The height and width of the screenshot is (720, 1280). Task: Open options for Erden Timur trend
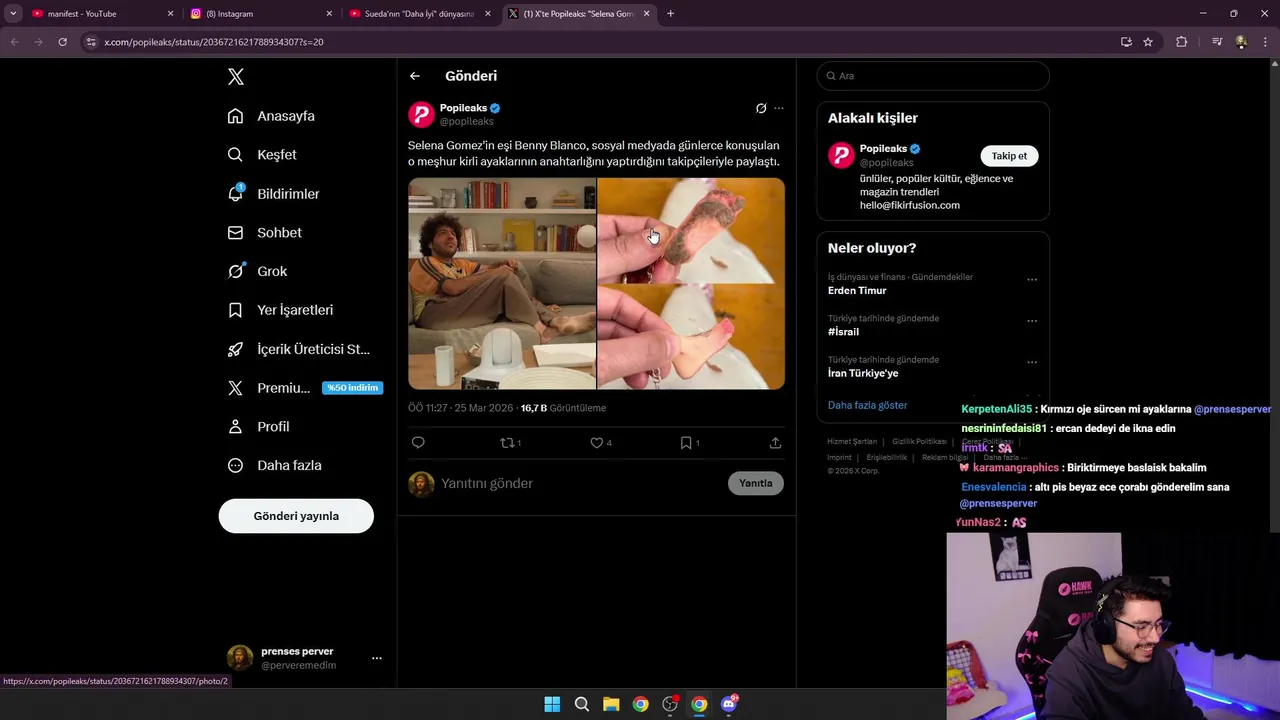1032,279
